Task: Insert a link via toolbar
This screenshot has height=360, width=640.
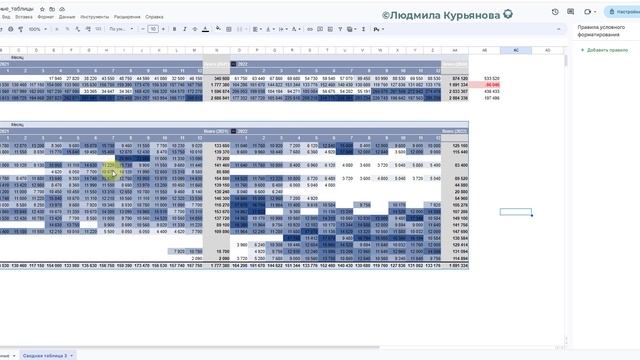Action: [x=310, y=29]
